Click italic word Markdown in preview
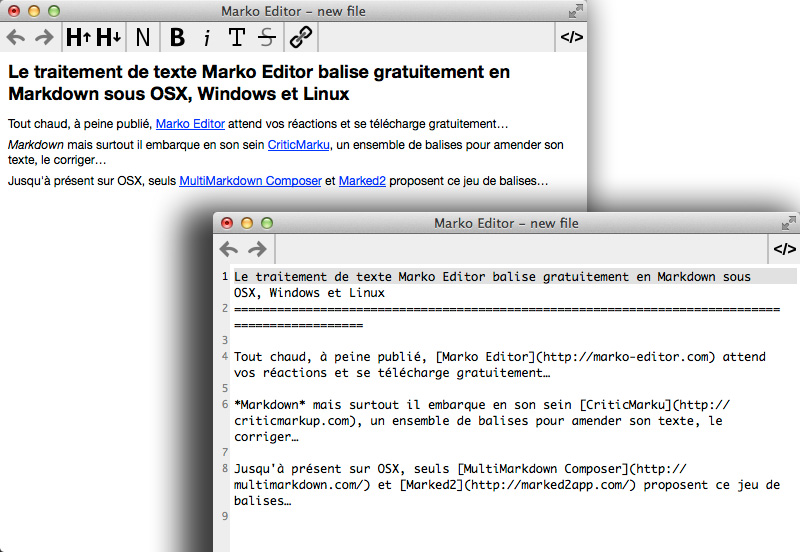This screenshot has width=800, height=552. click(x=36, y=145)
